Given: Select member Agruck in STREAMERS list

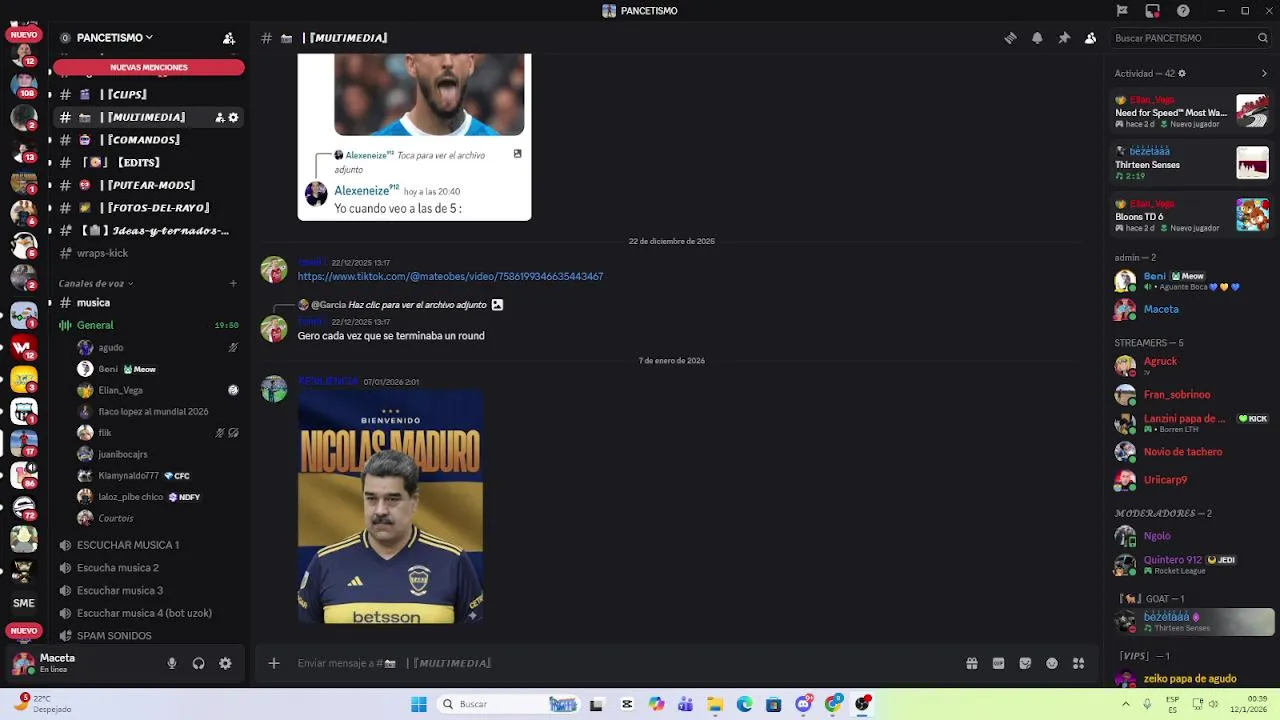Looking at the screenshot, I should (1192, 365).
